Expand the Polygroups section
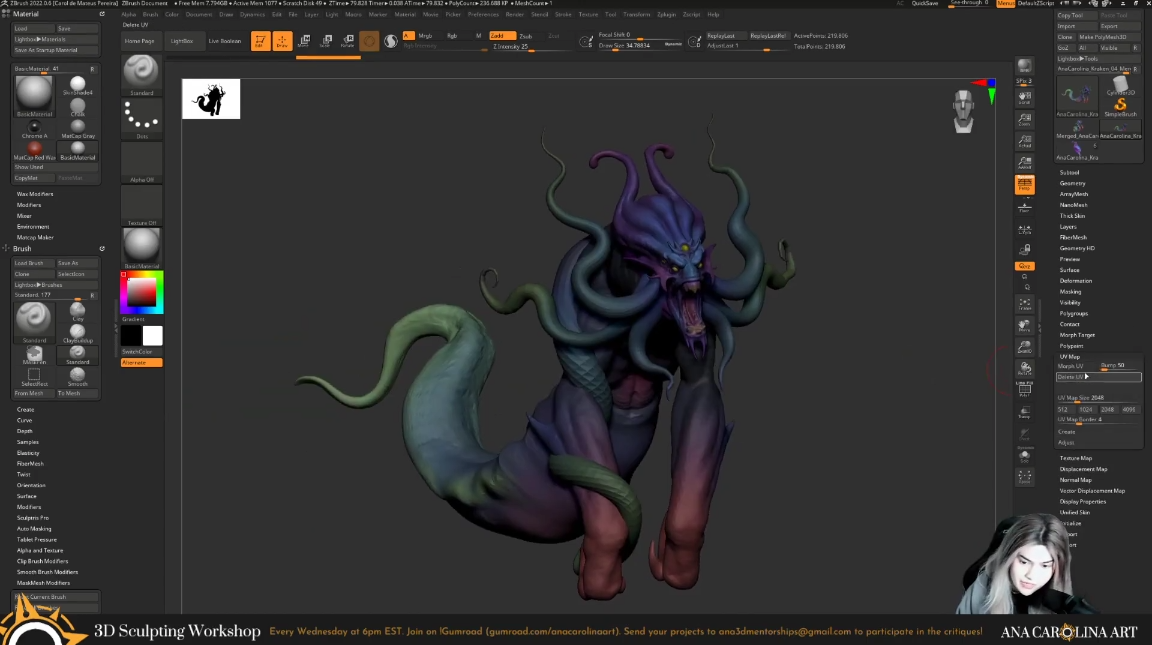The height and width of the screenshot is (645, 1152). coord(1073,313)
